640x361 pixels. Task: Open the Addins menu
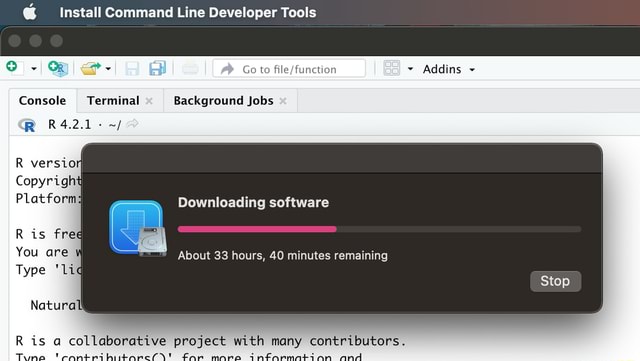pyautogui.click(x=449, y=69)
